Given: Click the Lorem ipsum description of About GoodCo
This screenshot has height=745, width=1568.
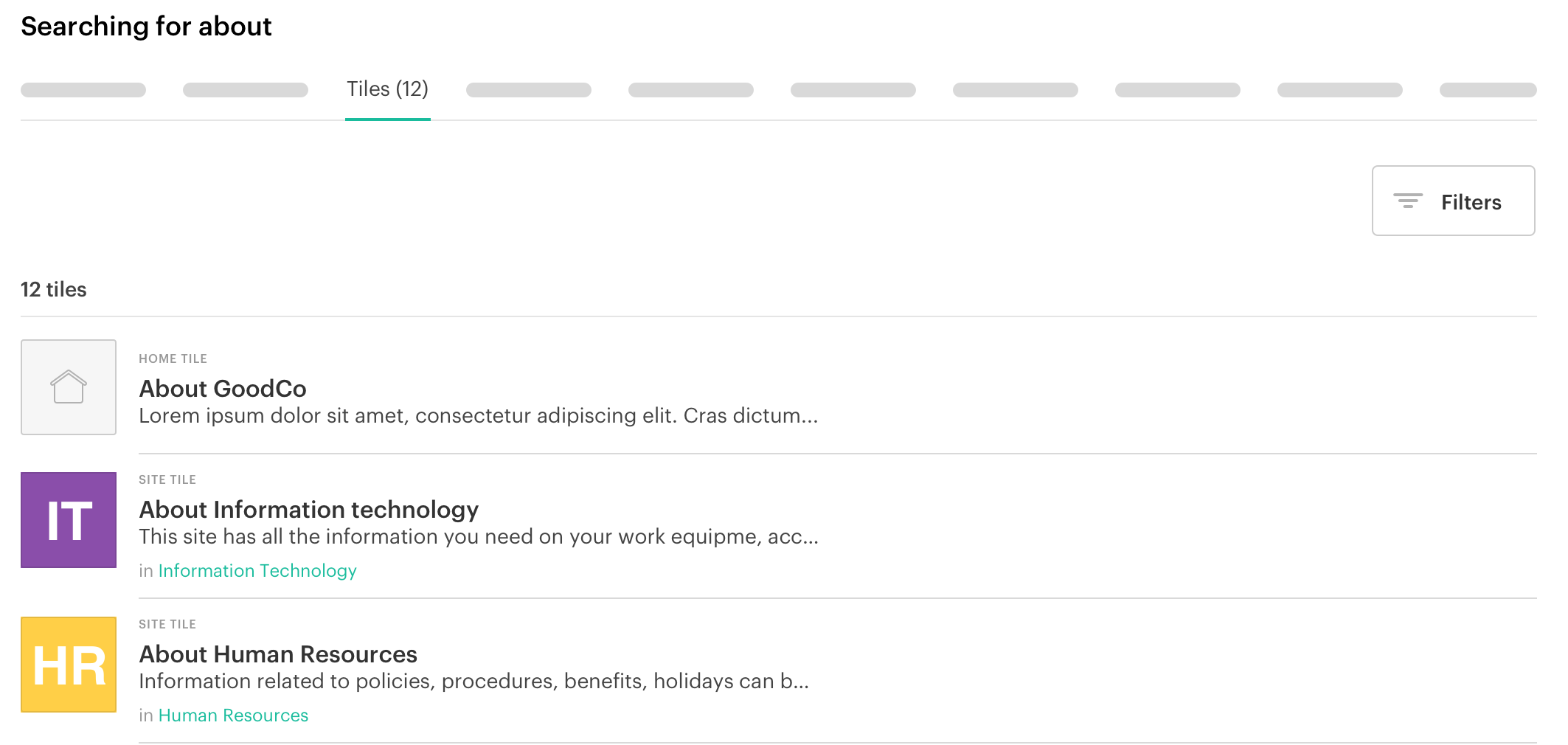Looking at the screenshot, I should tap(478, 416).
